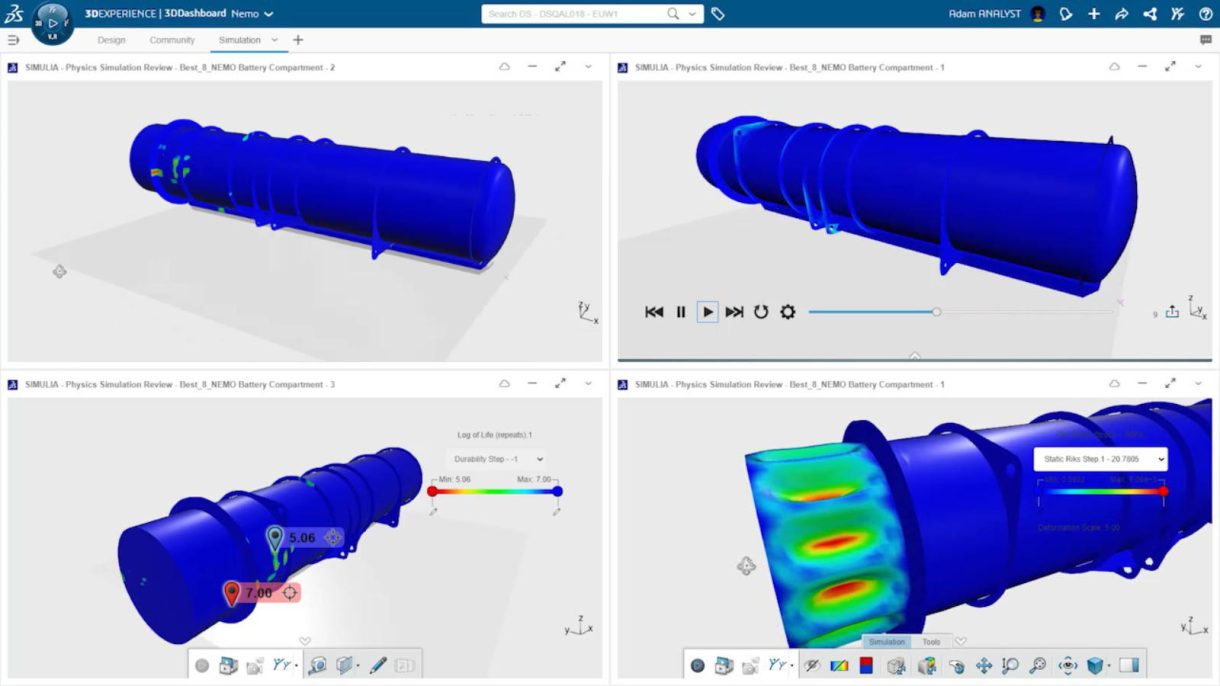1220x686 pixels.
Task: Open the chat bubble icon at right
Action: coord(1206,40)
